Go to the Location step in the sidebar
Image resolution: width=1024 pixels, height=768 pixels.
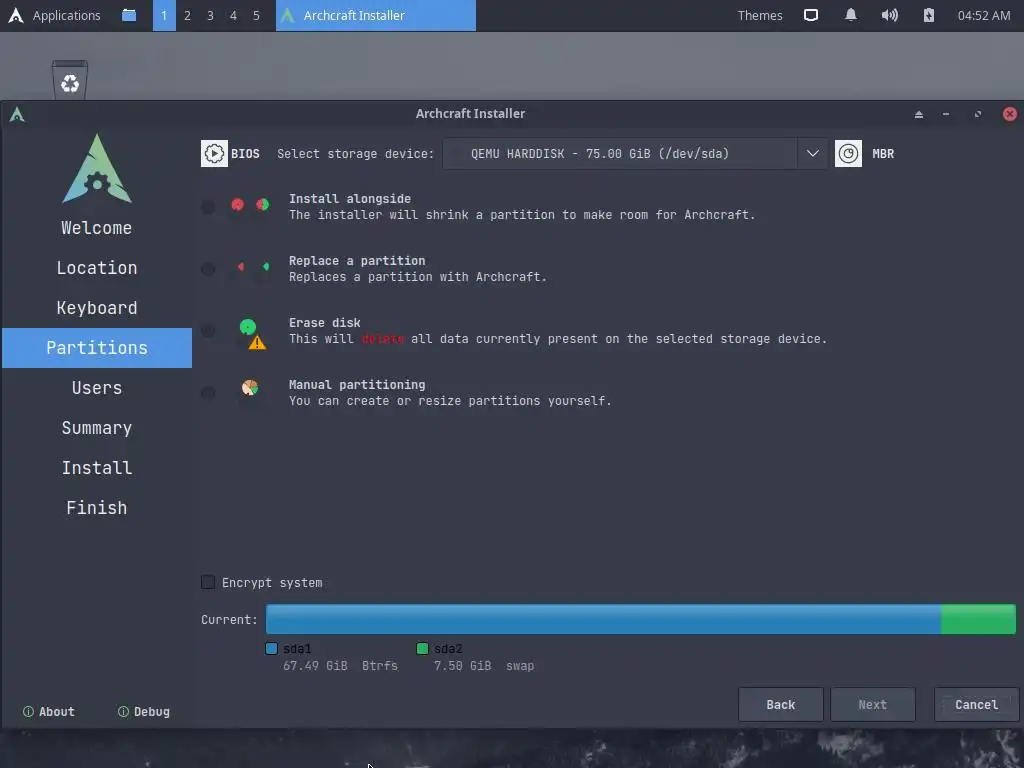97,268
